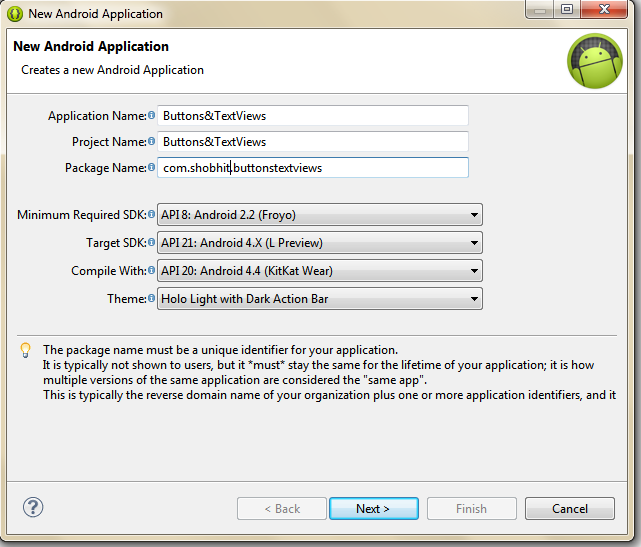Click the Cancel button
This screenshot has height=547, width=641.
coord(570,509)
